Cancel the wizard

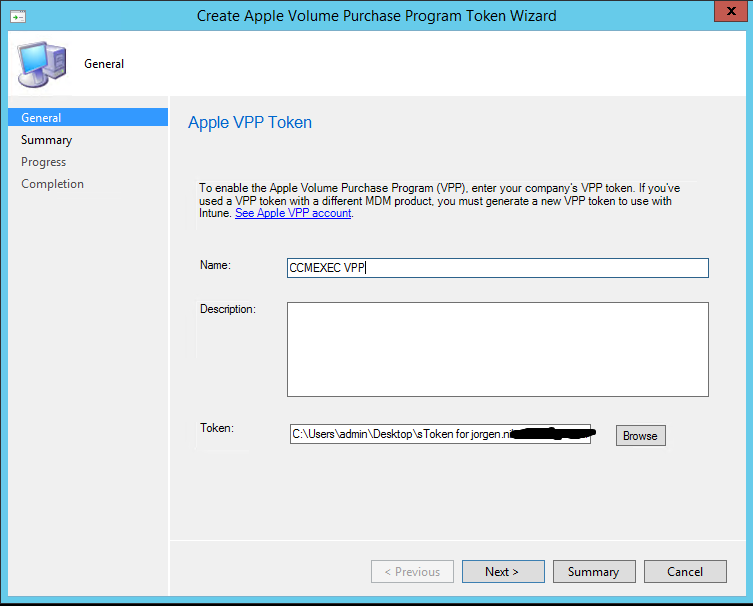tap(685, 572)
